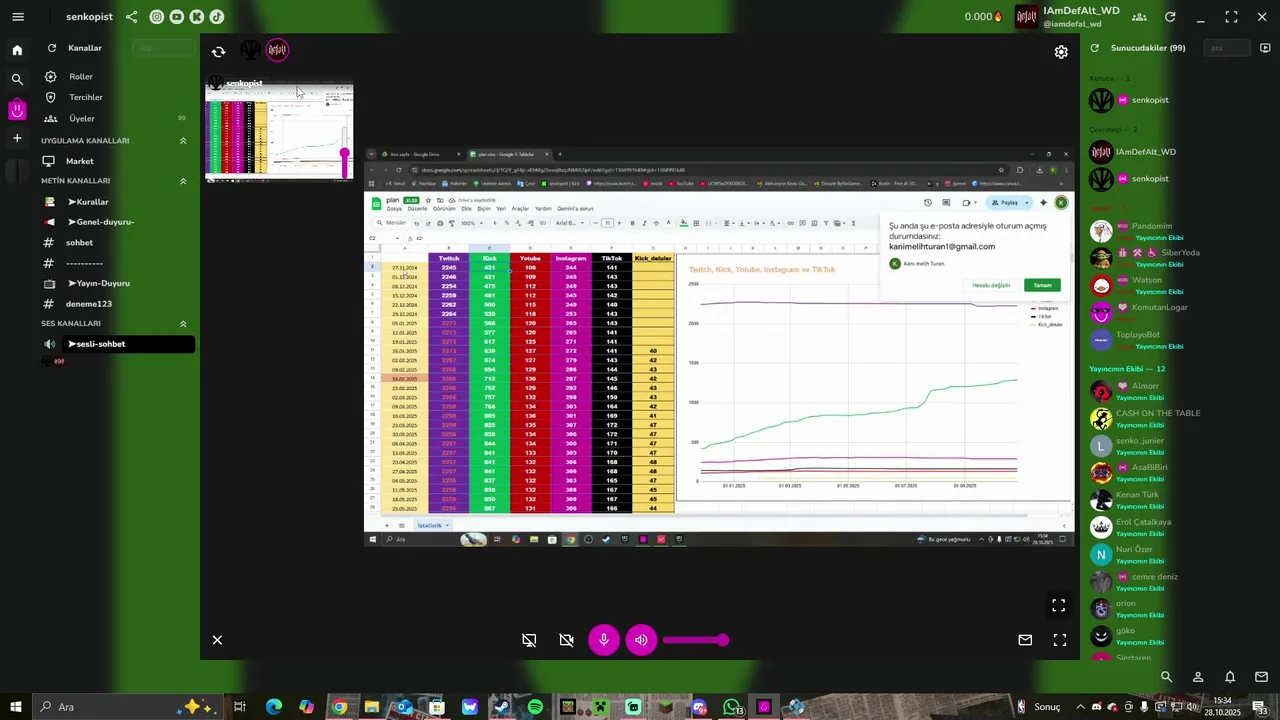Open the profile icon at bottom right
Viewport: 1280px width, 720px height.
click(x=1198, y=677)
